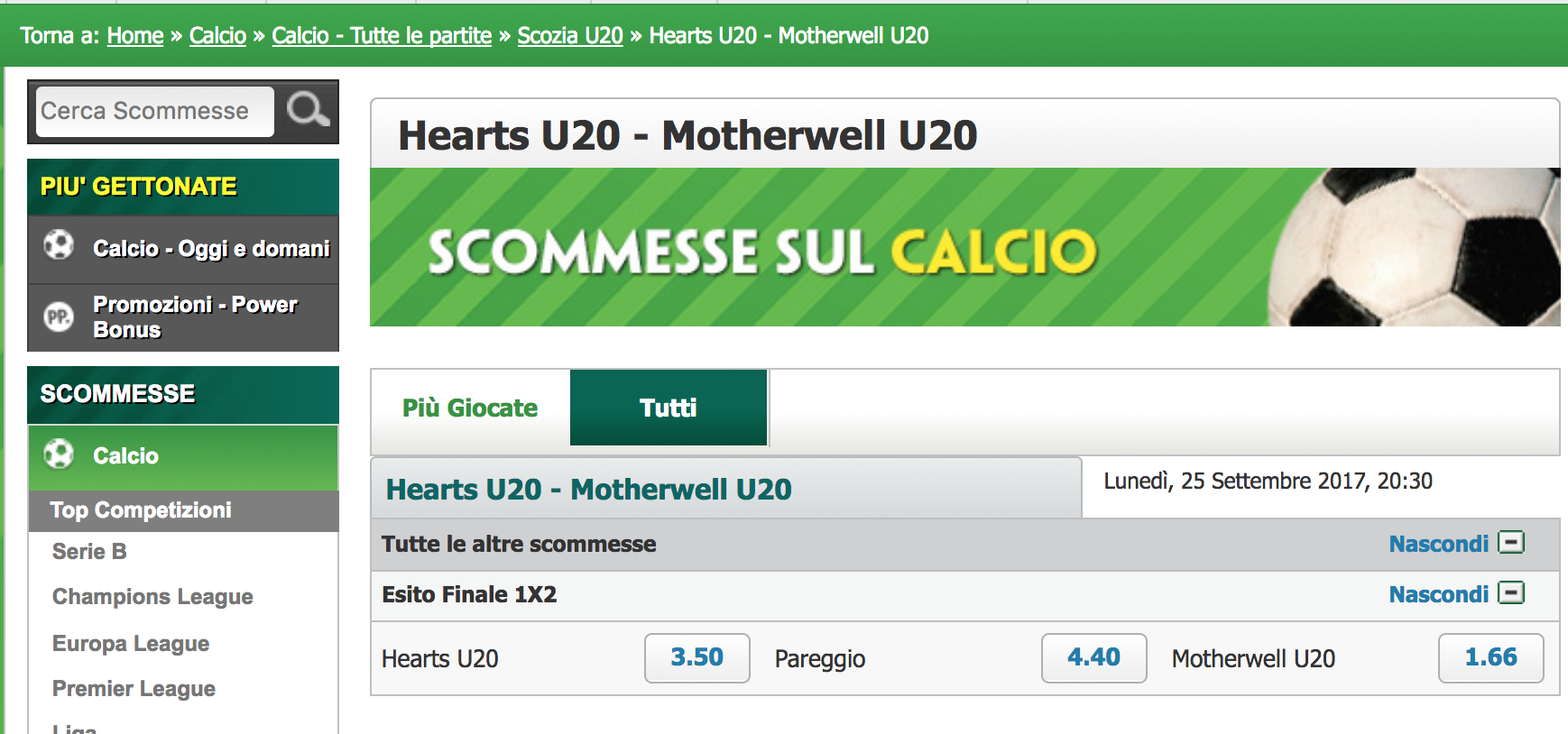Screen dimensions: 1568x734
Task: Open Champions League in sidebar
Action: pyautogui.click(x=152, y=596)
